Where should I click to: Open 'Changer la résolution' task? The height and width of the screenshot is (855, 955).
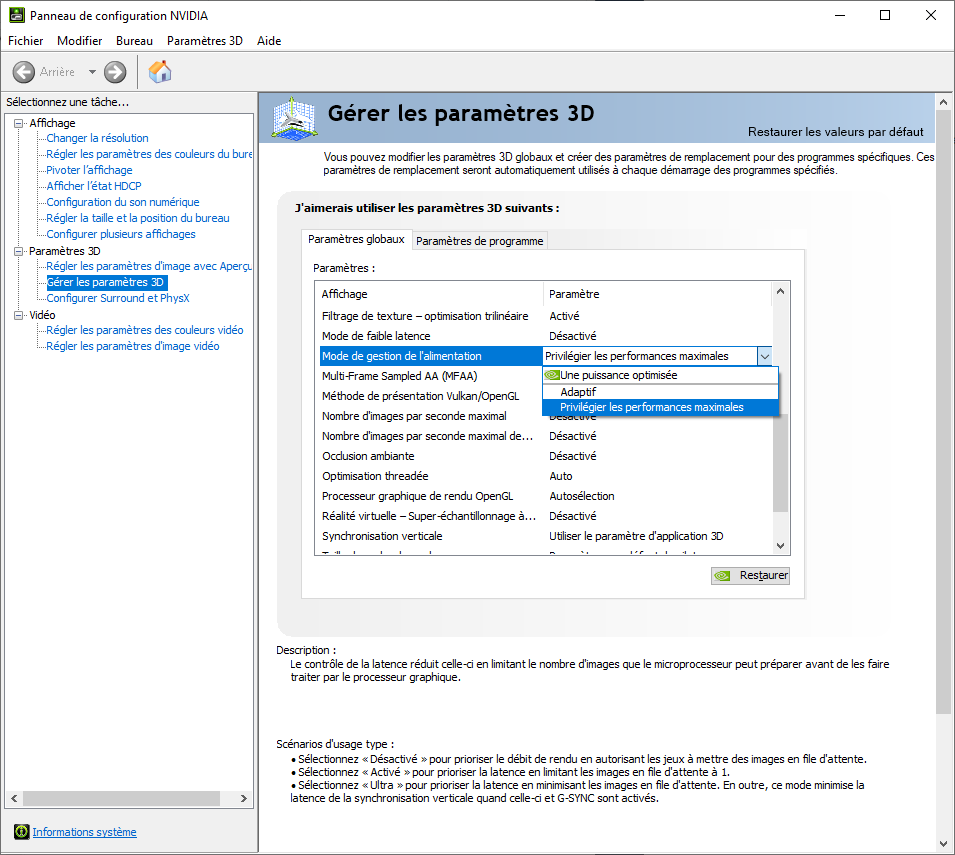(97, 138)
